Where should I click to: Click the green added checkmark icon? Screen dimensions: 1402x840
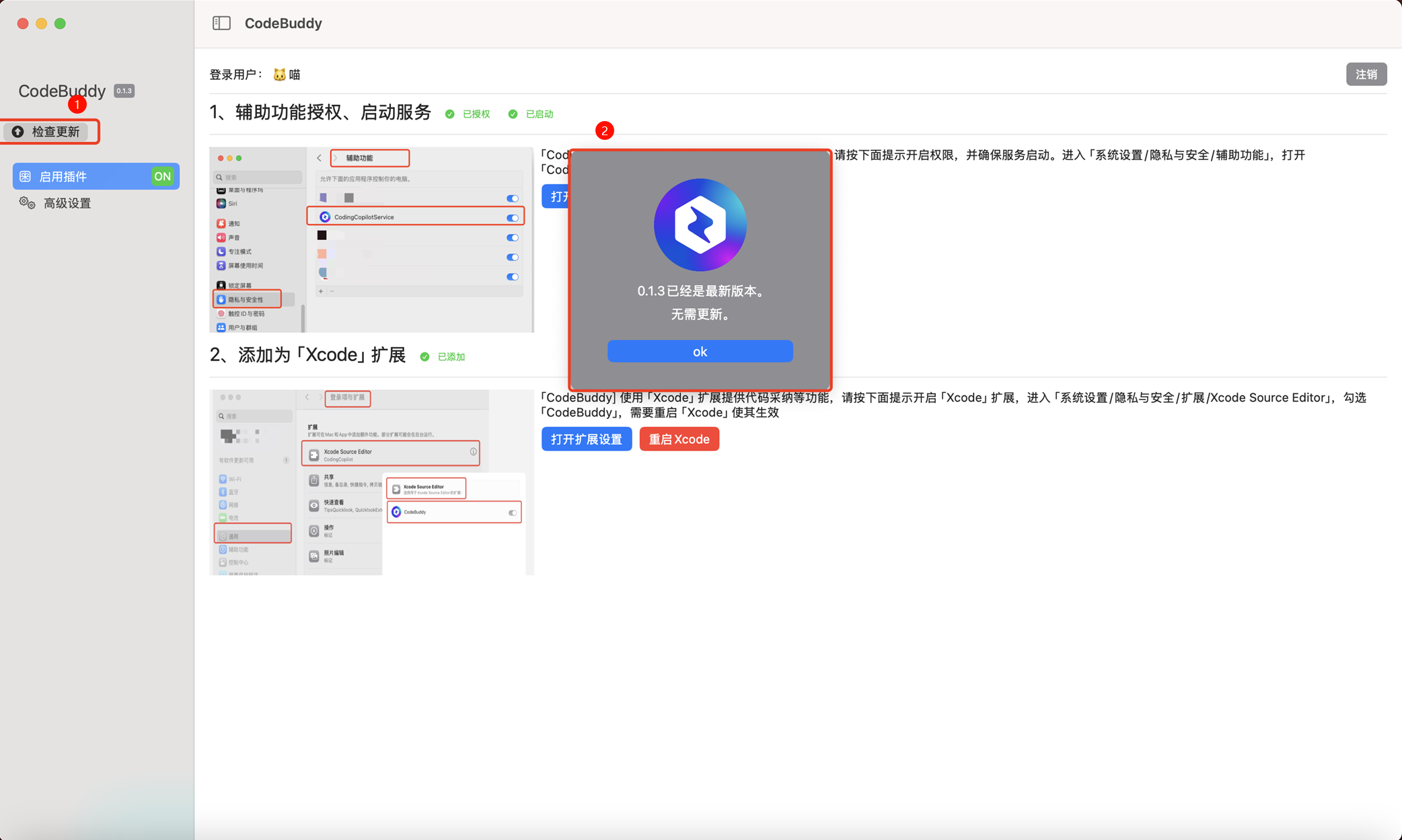(425, 357)
